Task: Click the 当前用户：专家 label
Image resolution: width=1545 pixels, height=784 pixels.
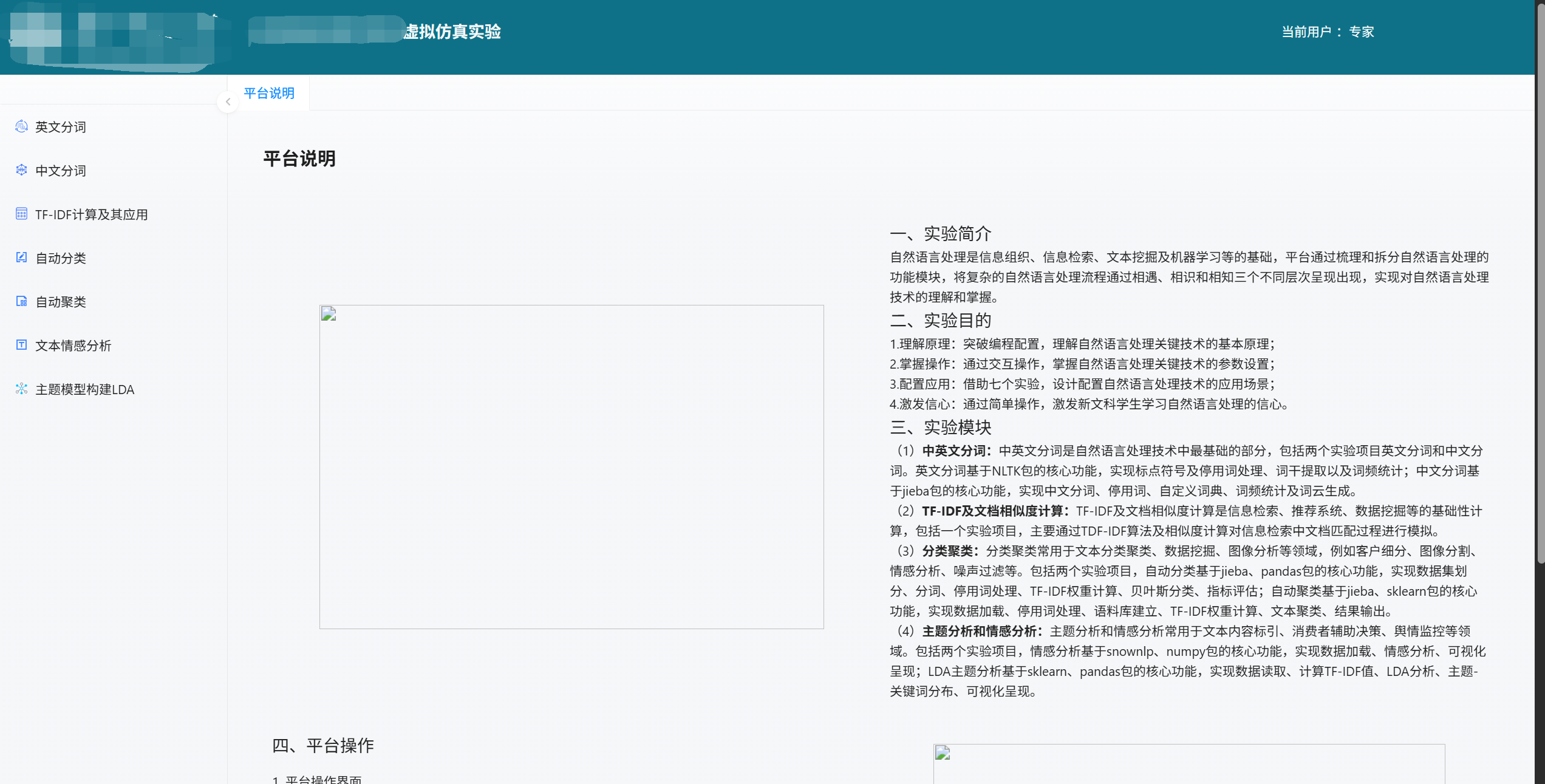Action: [x=1328, y=32]
